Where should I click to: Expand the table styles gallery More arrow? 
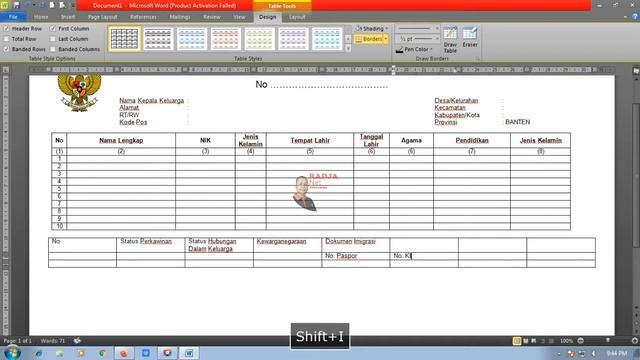pyautogui.click(x=348, y=48)
